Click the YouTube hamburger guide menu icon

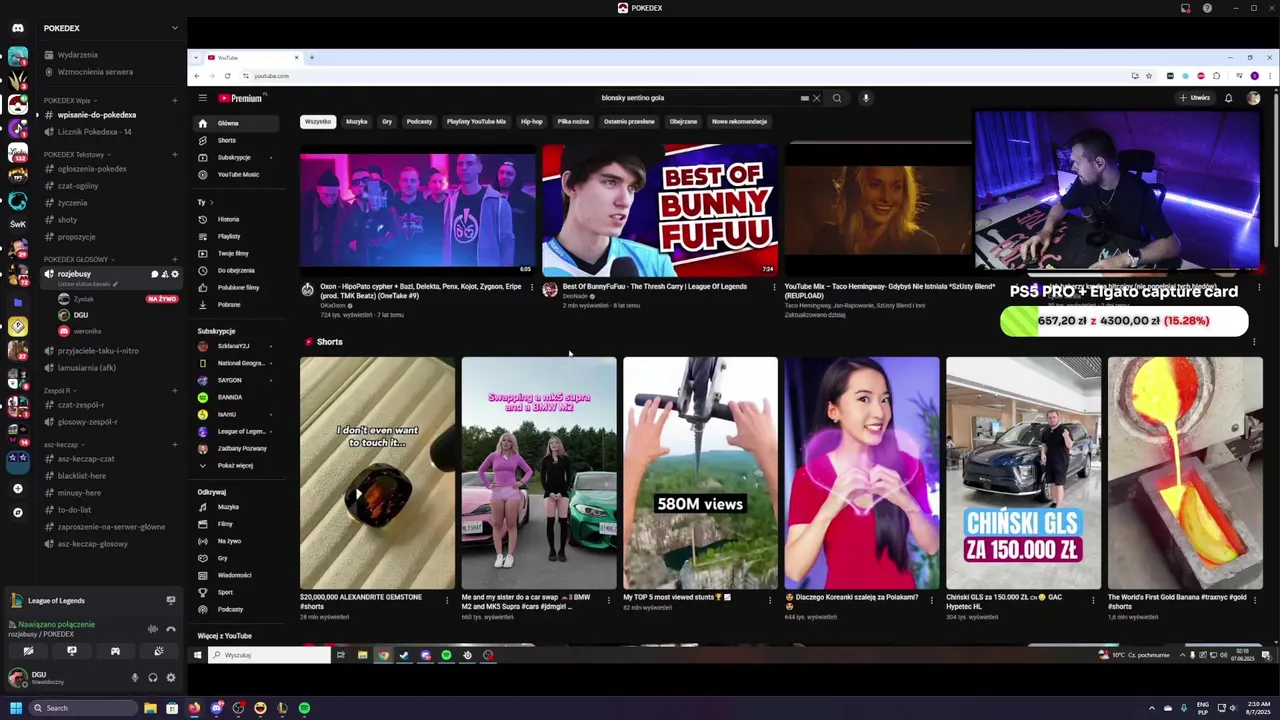pyautogui.click(x=202, y=98)
